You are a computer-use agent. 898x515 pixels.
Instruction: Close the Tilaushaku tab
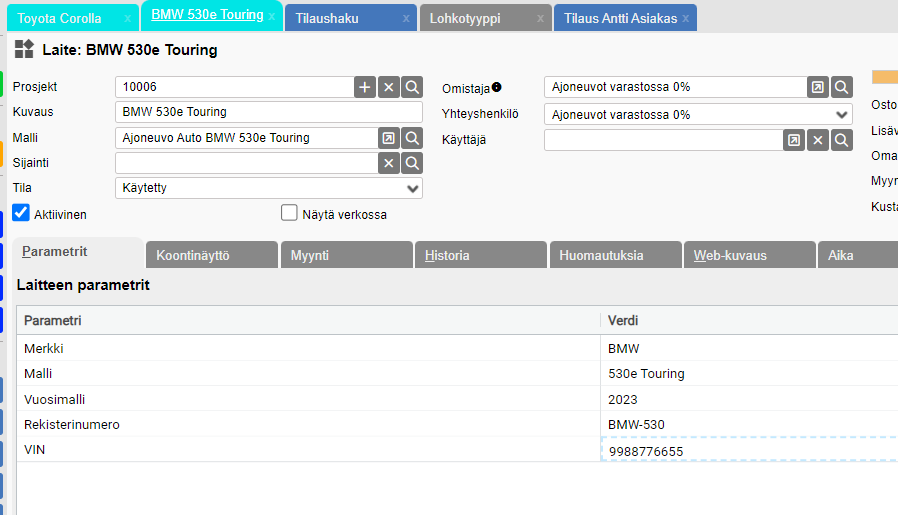(406, 19)
